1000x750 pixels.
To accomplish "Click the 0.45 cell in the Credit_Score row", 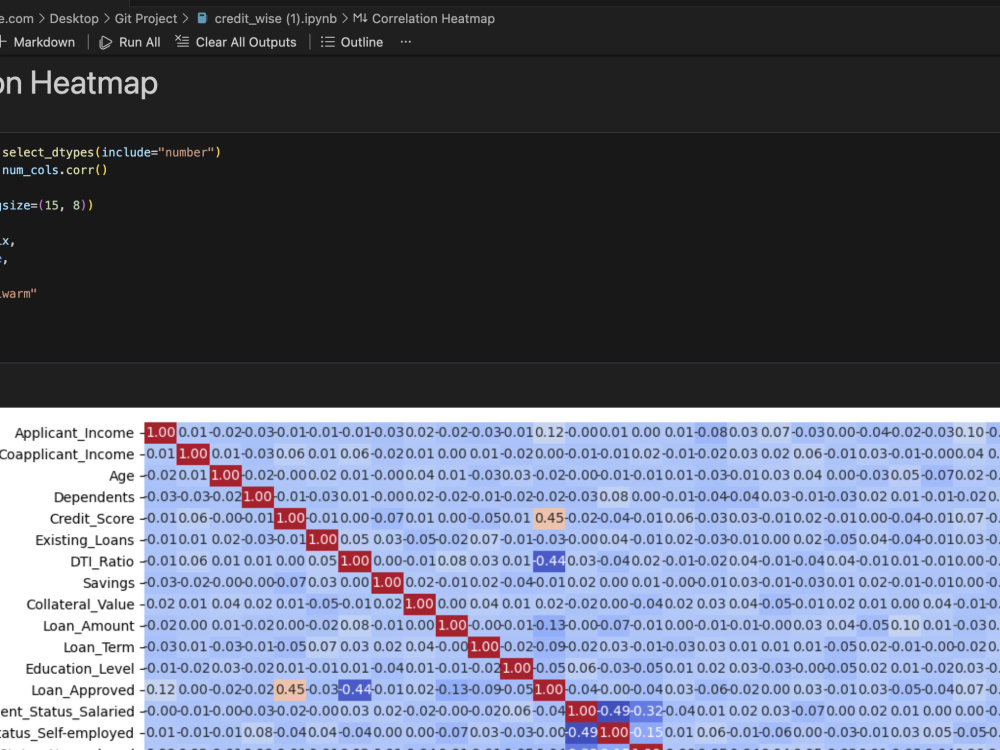I will tap(549, 518).
